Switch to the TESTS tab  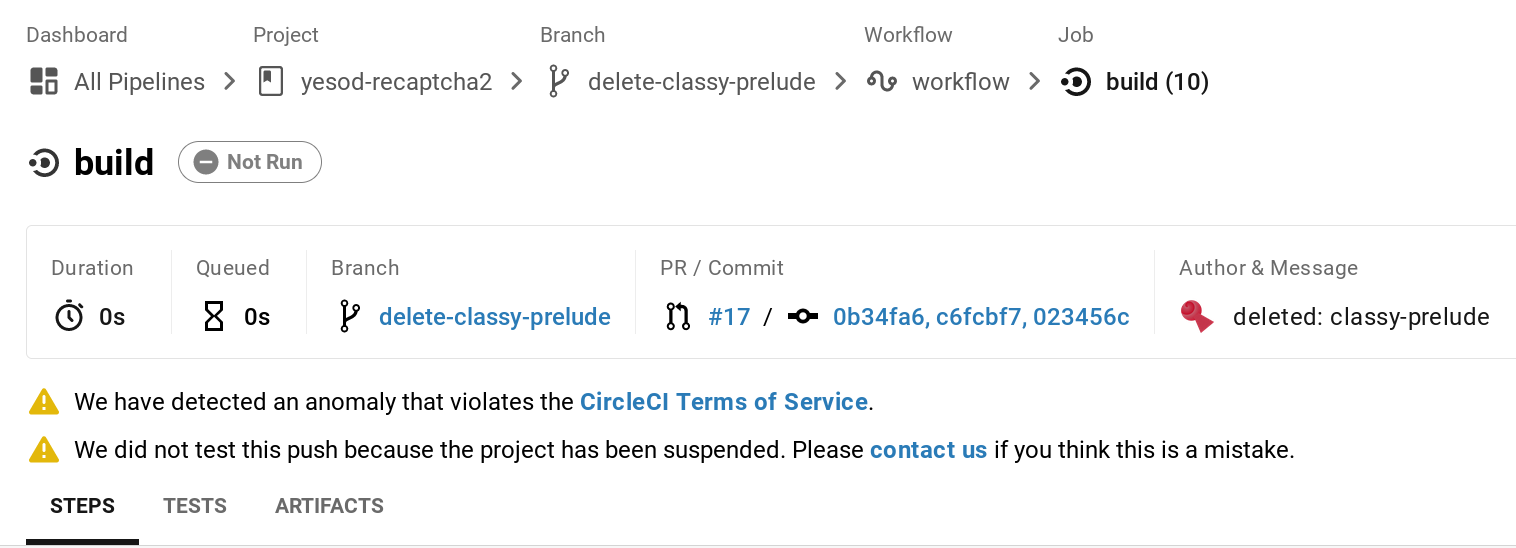(x=195, y=506)
